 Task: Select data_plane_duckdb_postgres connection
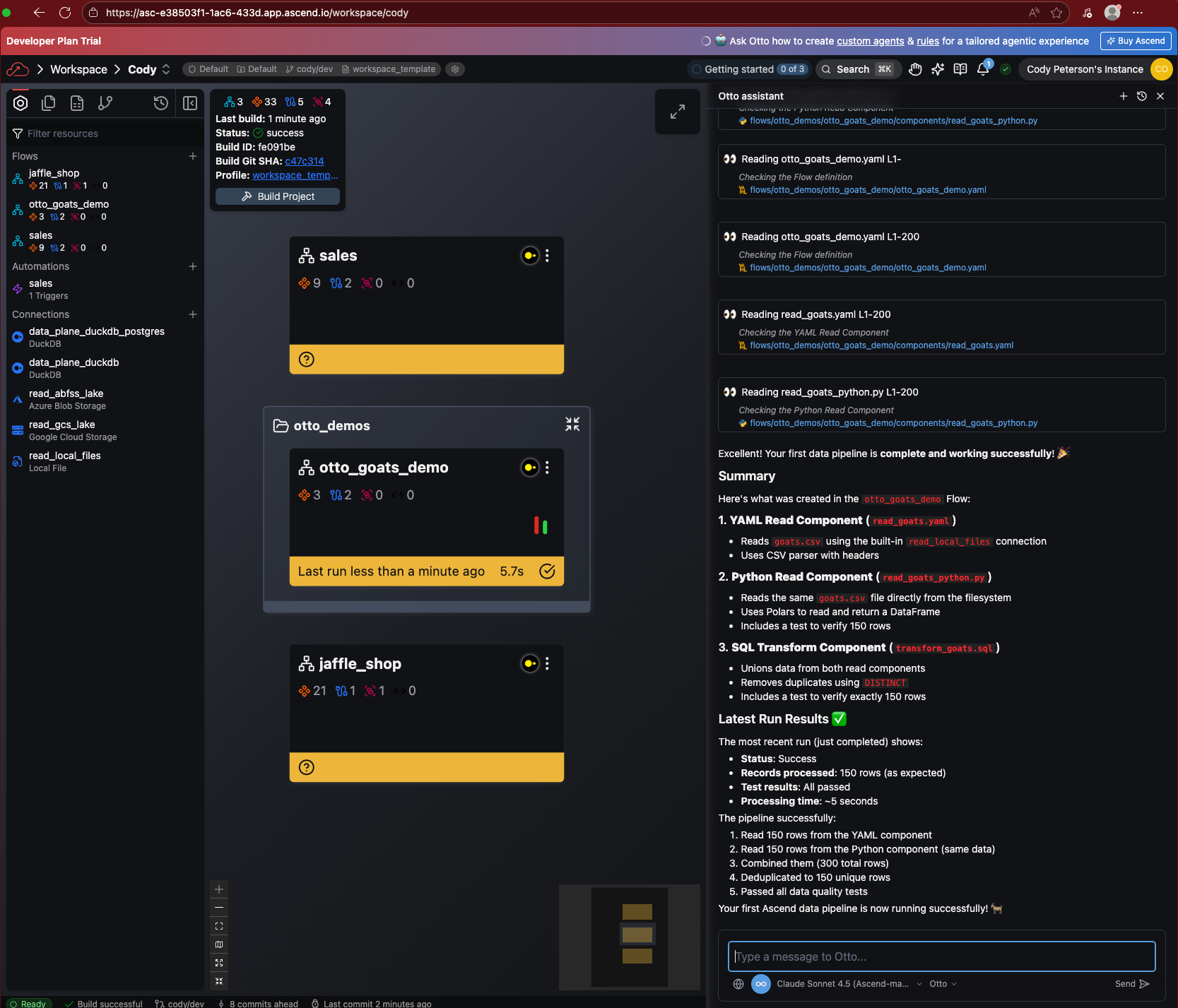(x=105, y=337)
